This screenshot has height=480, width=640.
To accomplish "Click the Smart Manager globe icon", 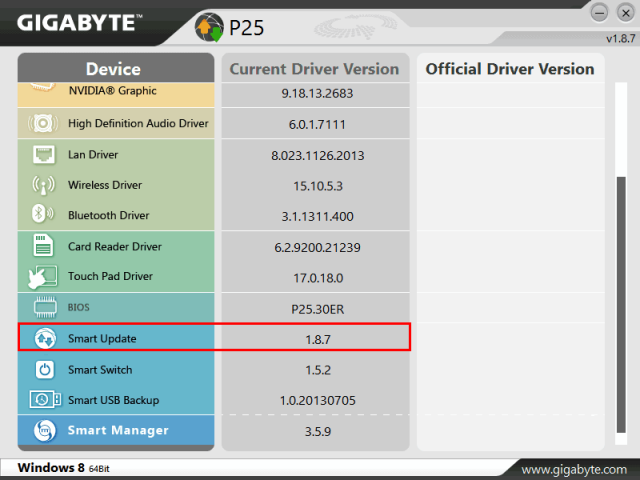I will click(x=45, y=431).
